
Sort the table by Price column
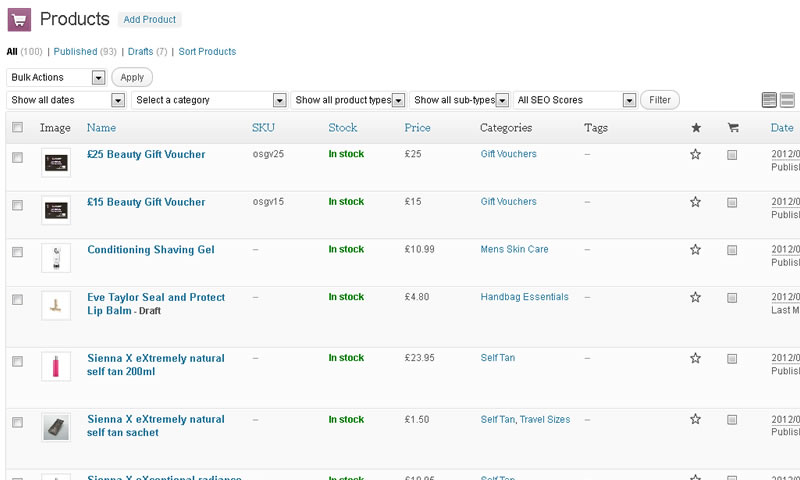(417, 128)
